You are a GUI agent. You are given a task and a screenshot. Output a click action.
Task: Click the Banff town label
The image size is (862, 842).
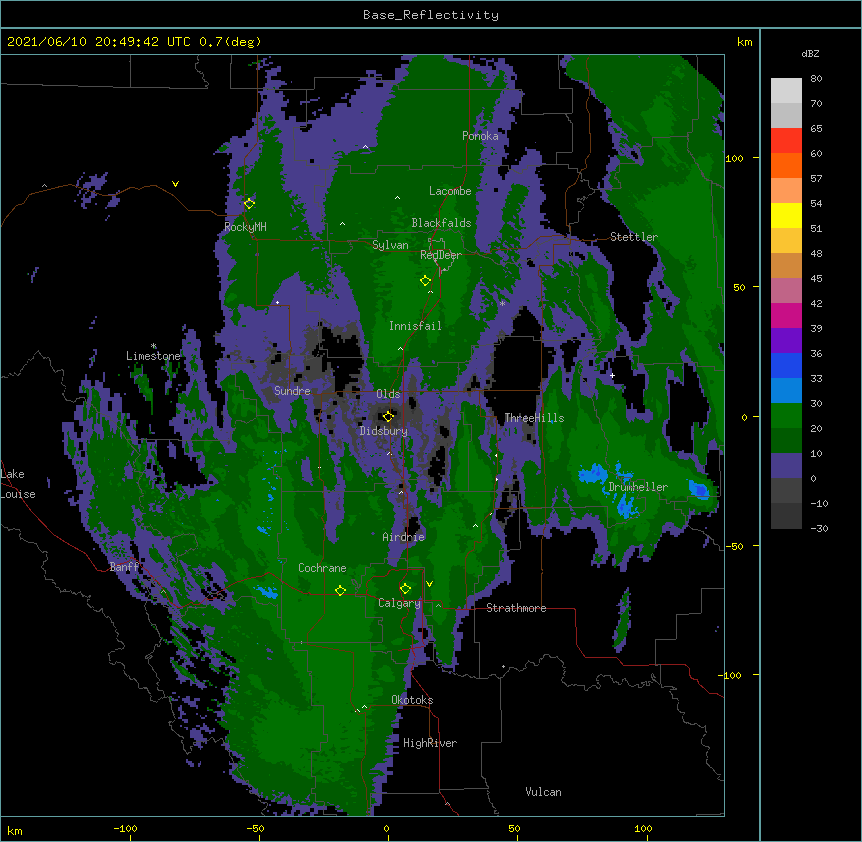124,567
